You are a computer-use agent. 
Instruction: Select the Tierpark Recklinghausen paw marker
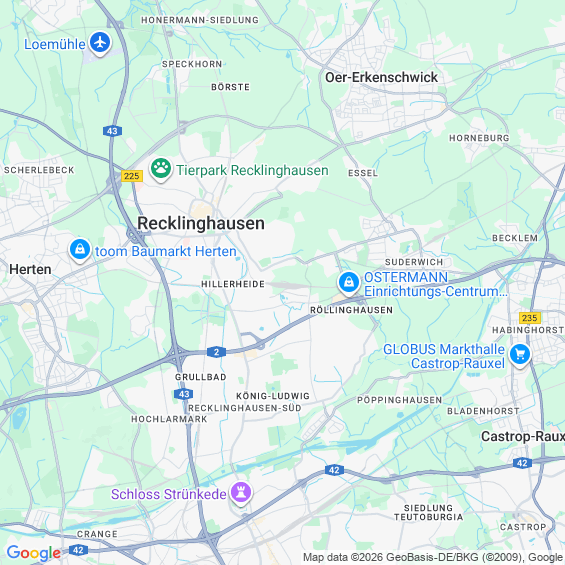(x=161, y=169)
